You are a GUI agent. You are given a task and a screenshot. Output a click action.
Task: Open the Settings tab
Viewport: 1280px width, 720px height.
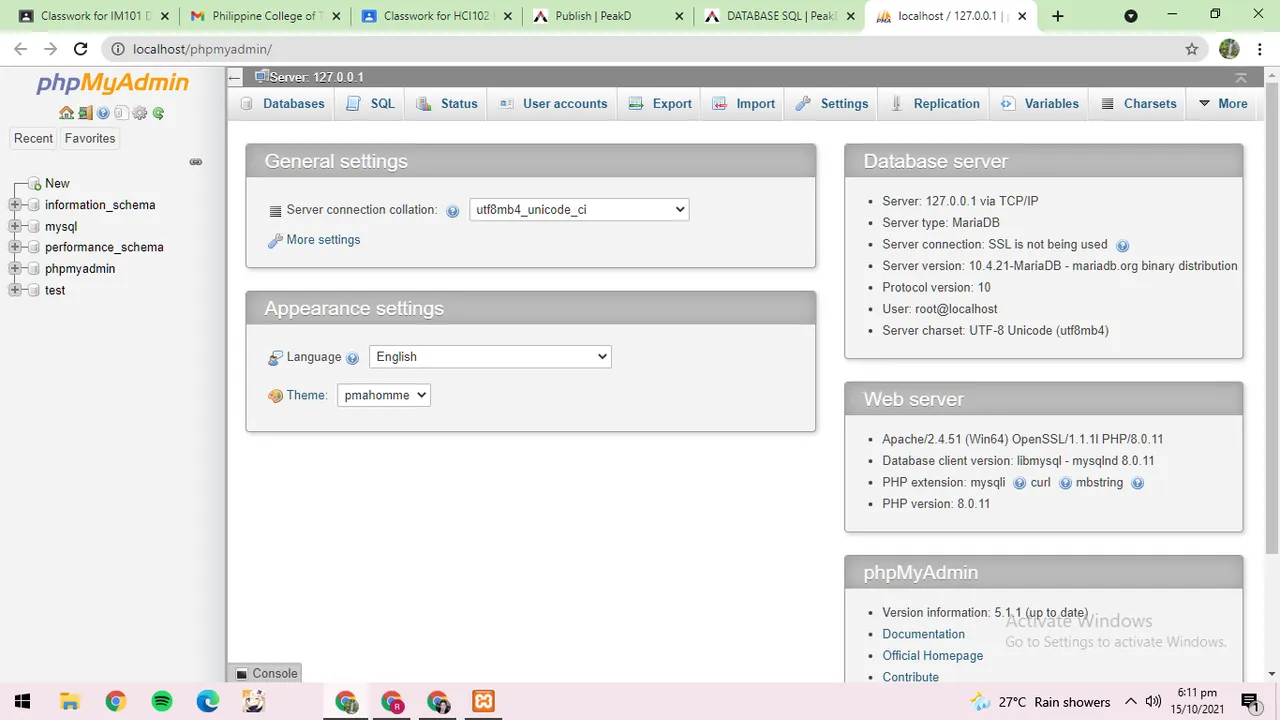click(x=832, y=104)
